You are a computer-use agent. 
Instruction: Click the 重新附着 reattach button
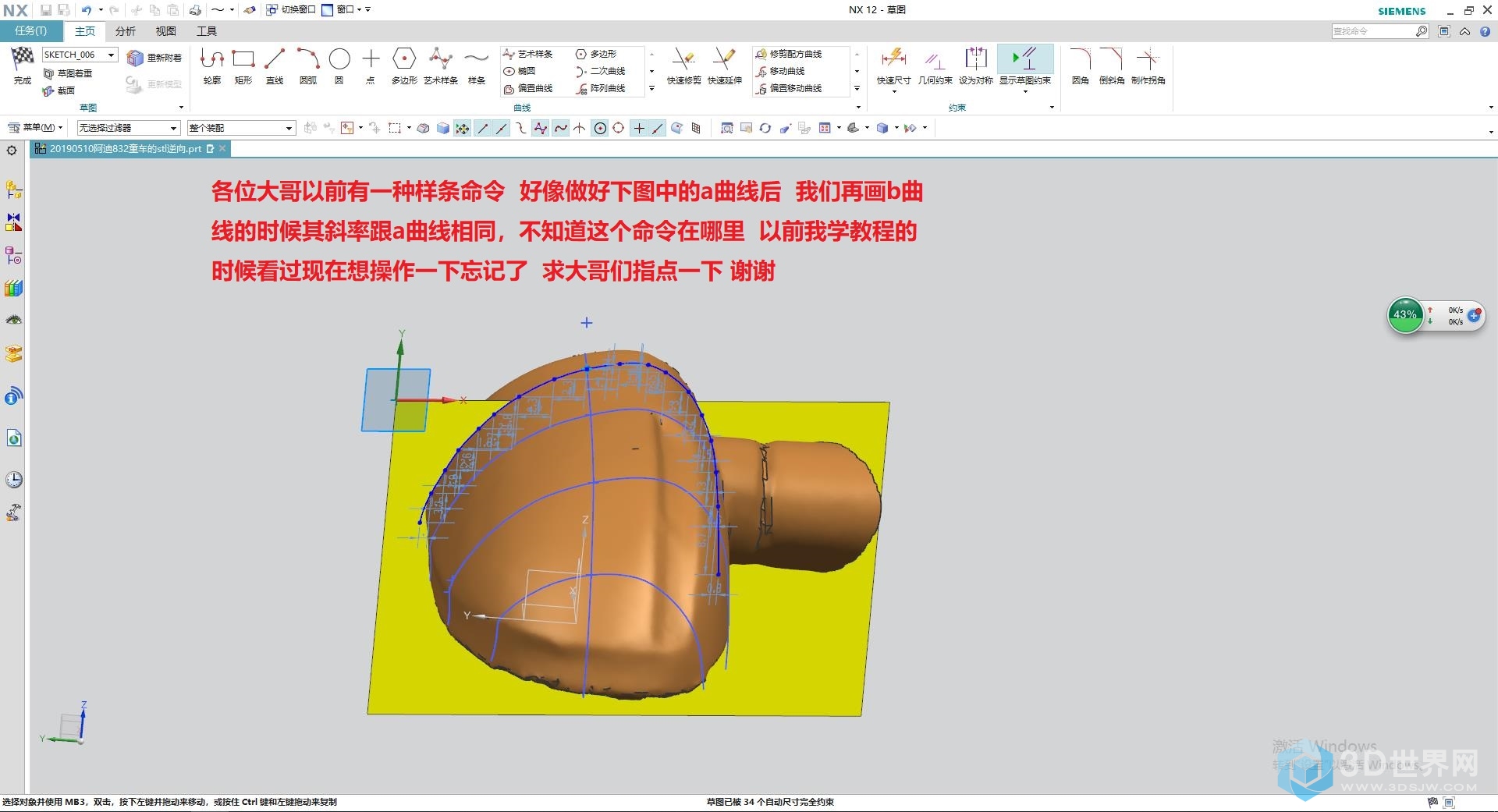[155, 58]
